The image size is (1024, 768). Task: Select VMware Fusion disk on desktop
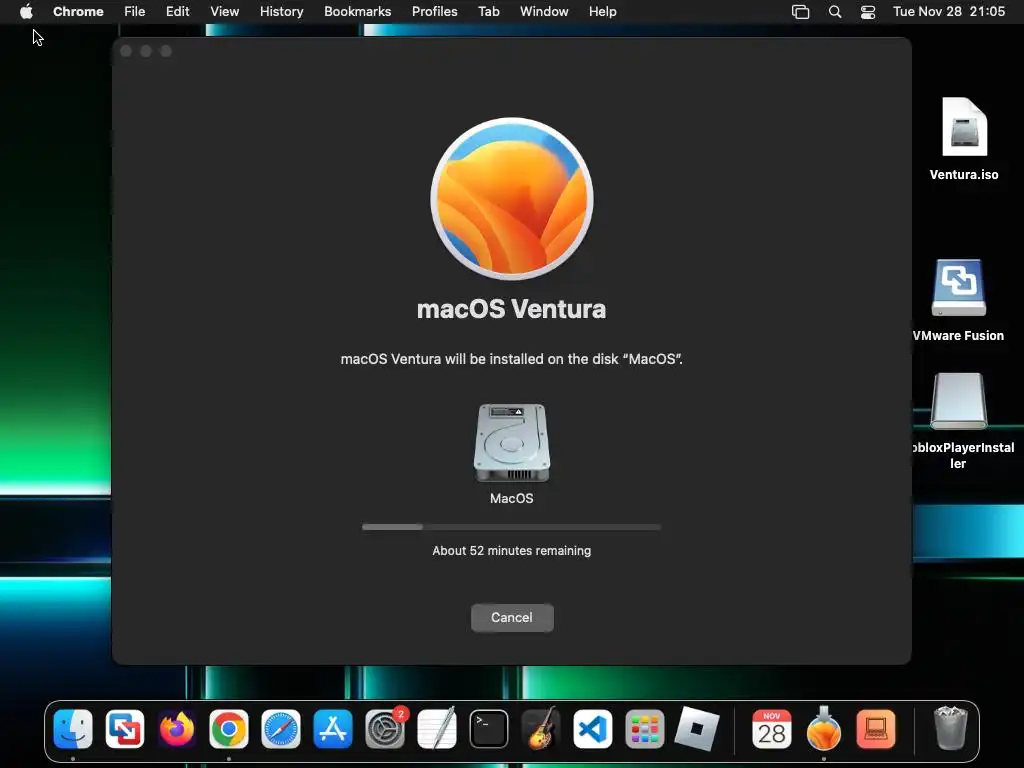pyautogui.click(x=959, y=300)
